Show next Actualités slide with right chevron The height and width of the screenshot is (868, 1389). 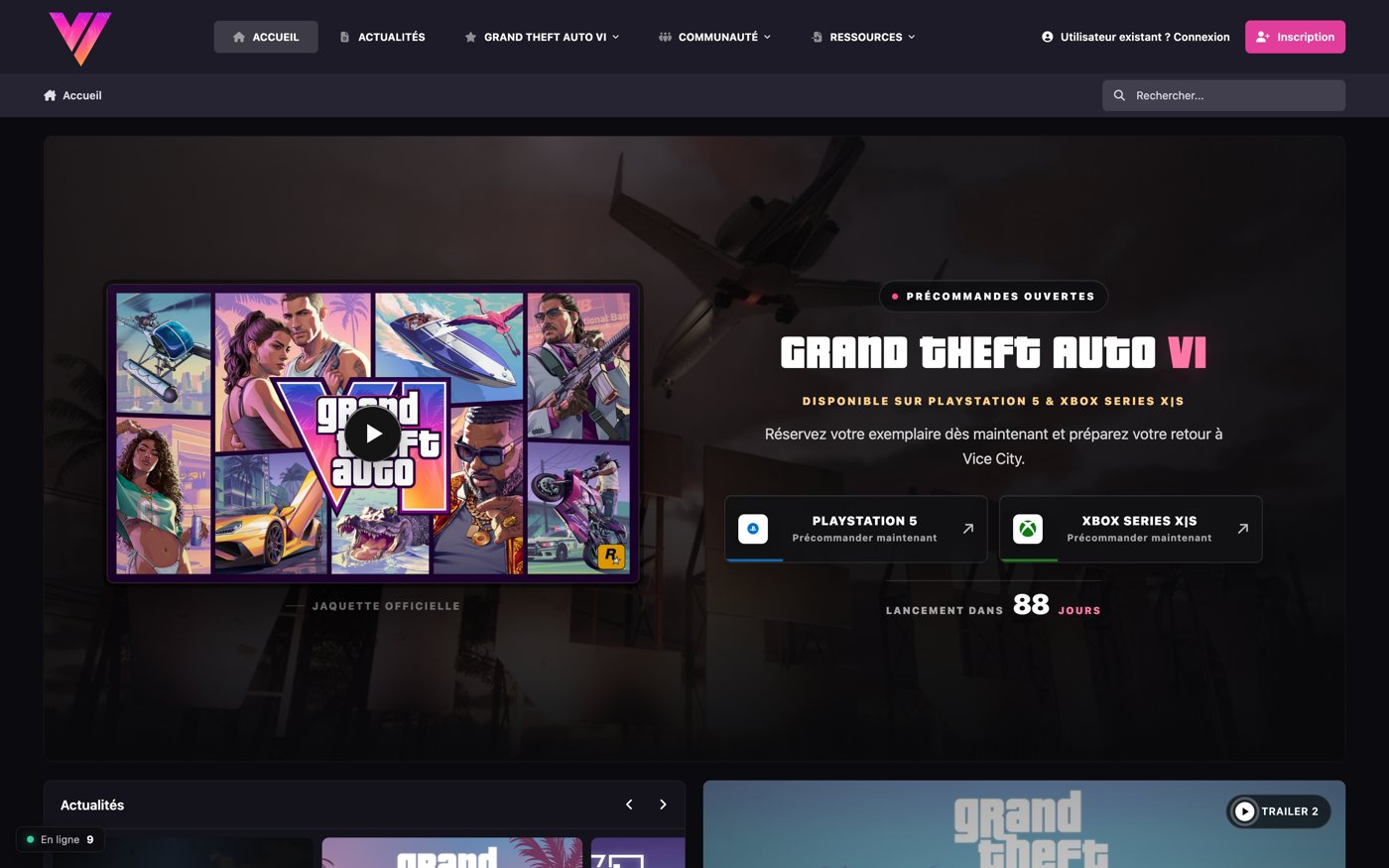coord(663,805)
